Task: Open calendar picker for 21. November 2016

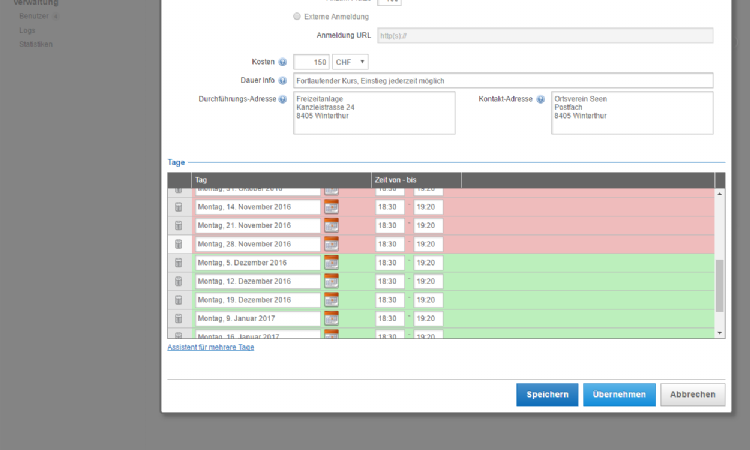Action: click(331, 225)
